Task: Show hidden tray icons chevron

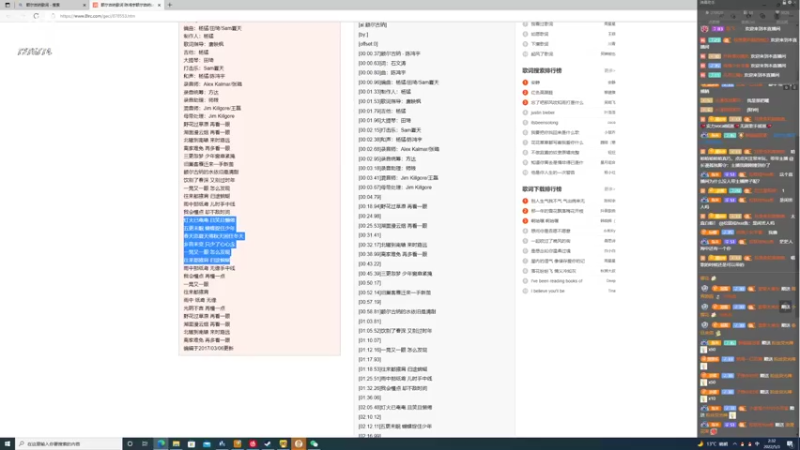Action: click(x=735, y=444)
